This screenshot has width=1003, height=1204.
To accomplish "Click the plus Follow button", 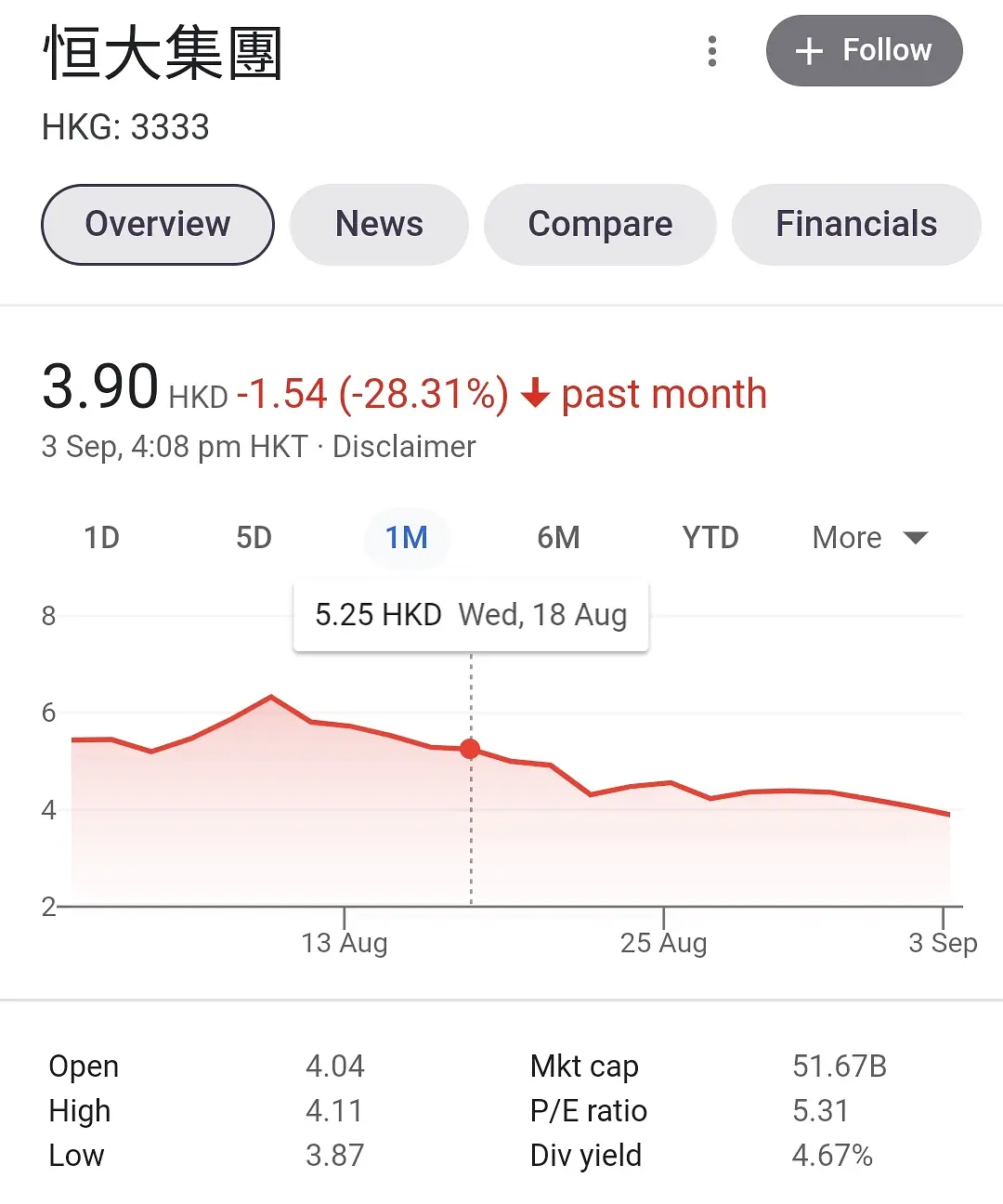I will click(864, 51).
